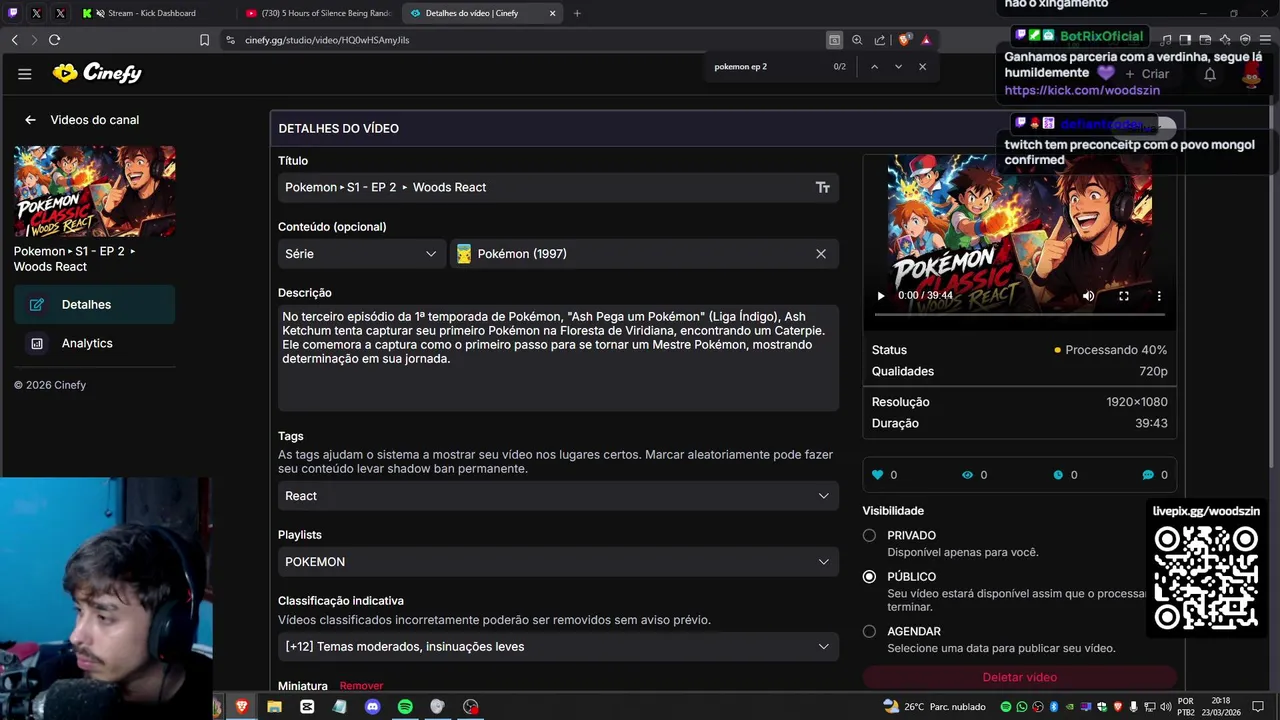
Task: Seek on the video preview progress bar
Action: click(1019, 314)
